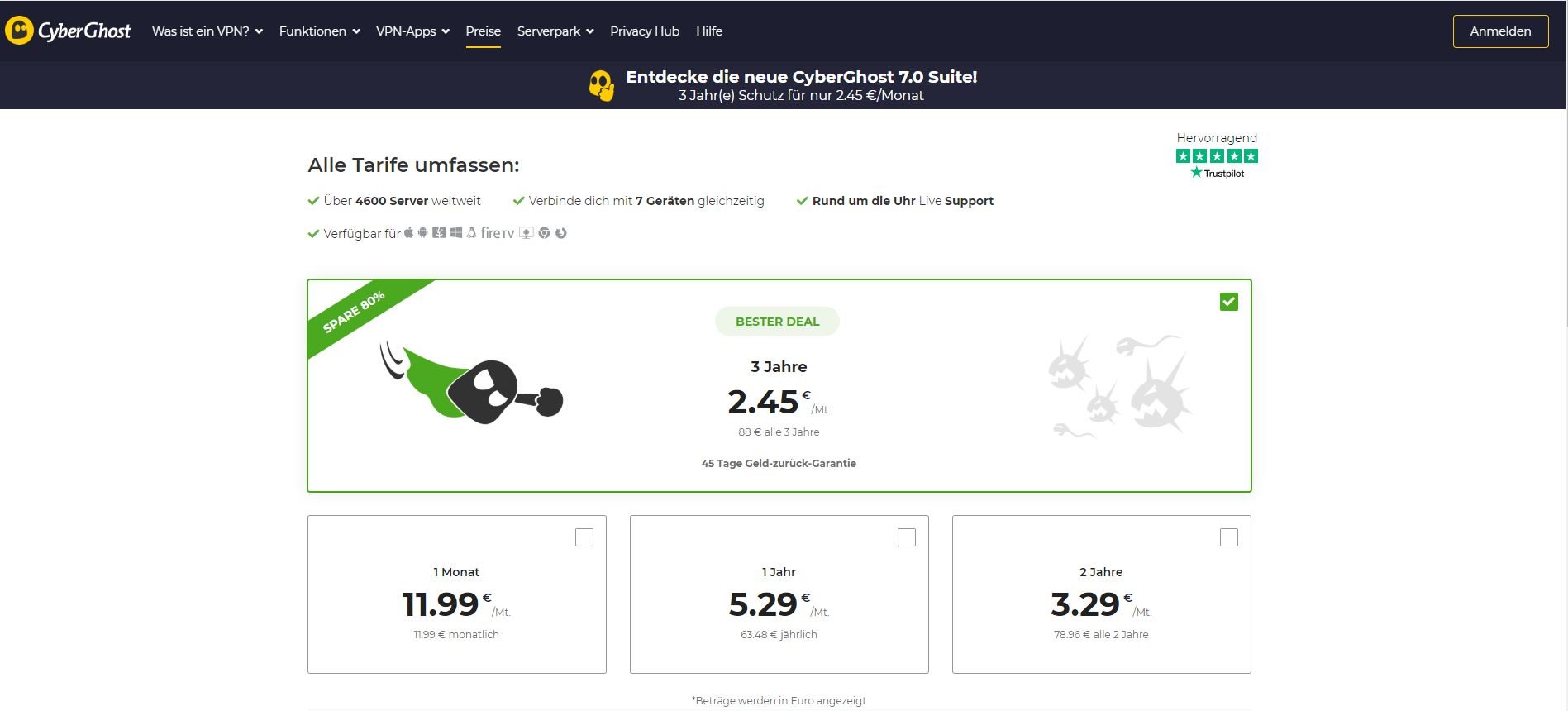Click the macOS Finder platform icon
Screen dimensions: 1568x711
(x=439, y=233)
